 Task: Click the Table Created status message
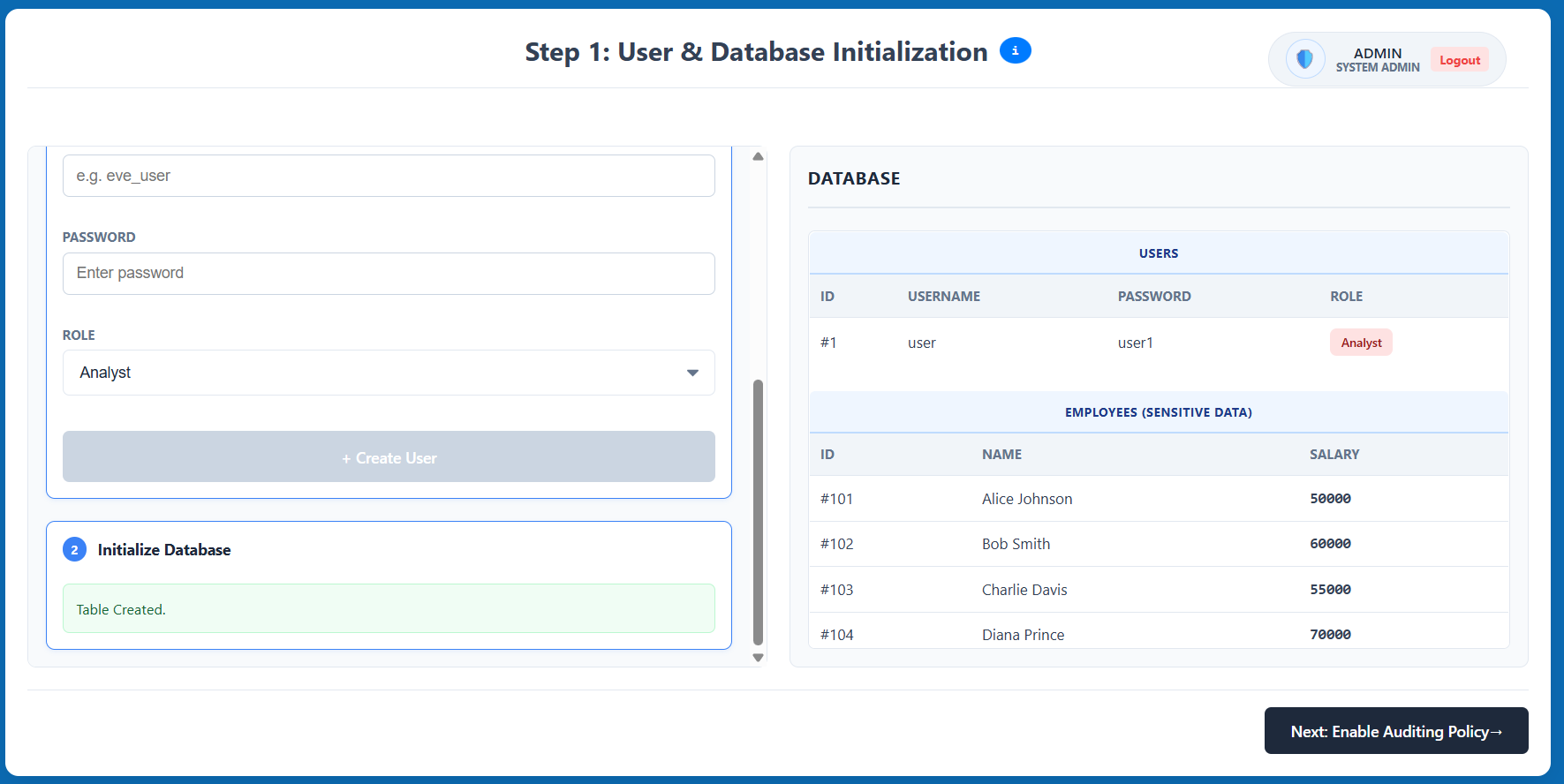388,609
